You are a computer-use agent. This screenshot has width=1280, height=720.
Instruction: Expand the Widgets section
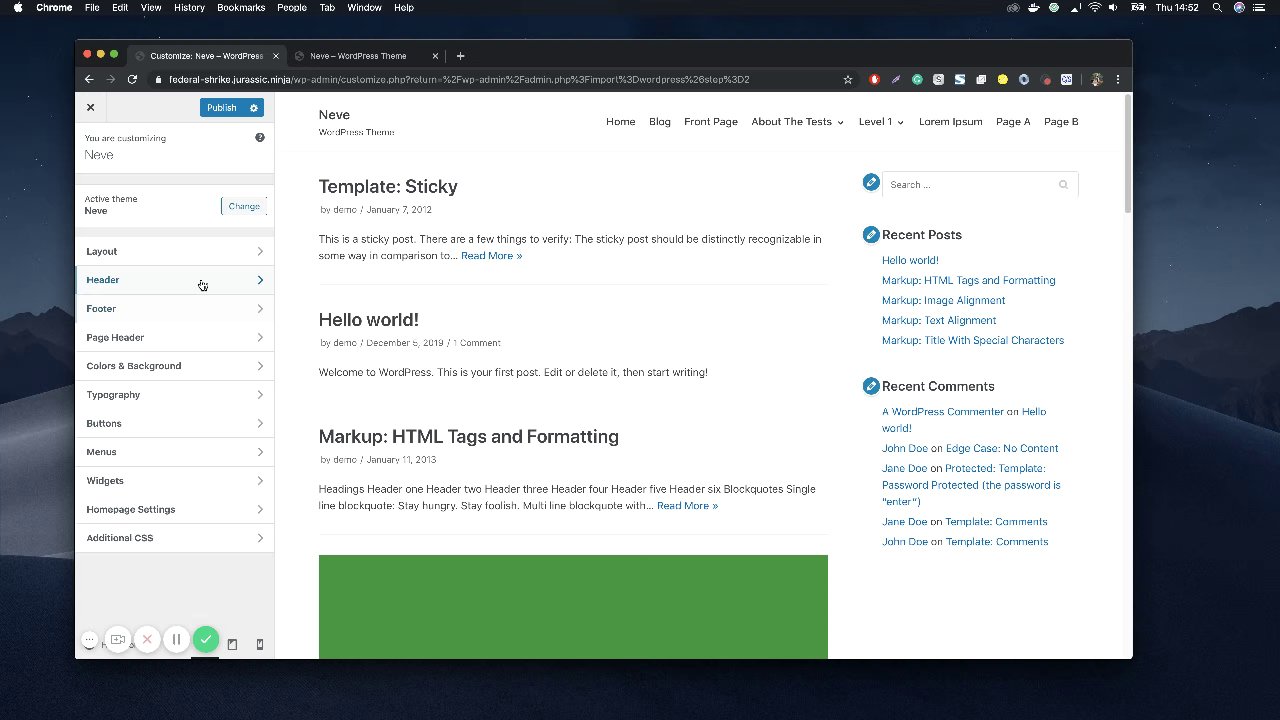pyautogui.click(x=175, y=481)
